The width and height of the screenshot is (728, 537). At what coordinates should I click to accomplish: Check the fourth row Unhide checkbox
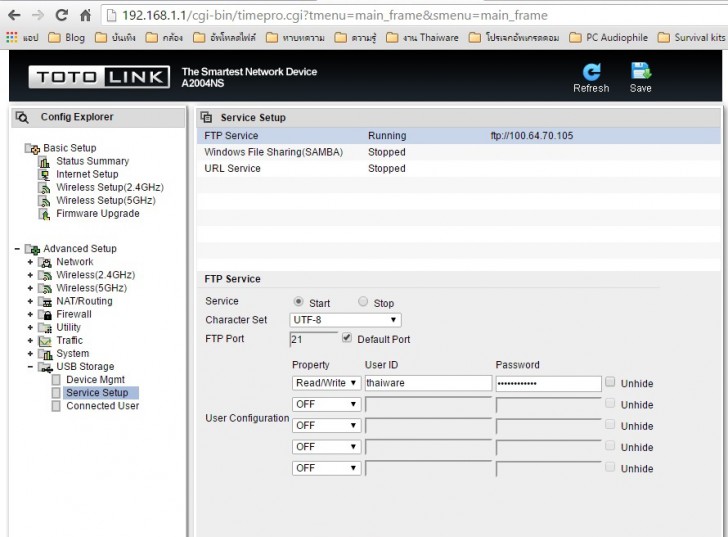610,446
